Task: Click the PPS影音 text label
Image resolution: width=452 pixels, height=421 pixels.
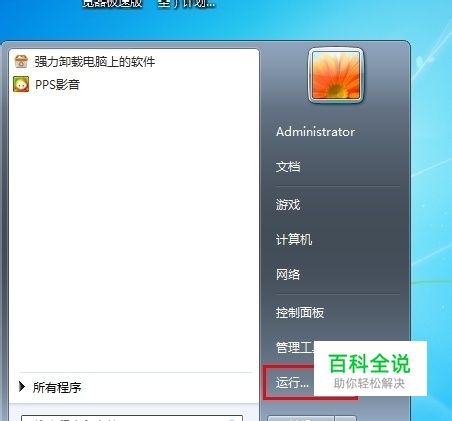Action: (x=57, y=85)
